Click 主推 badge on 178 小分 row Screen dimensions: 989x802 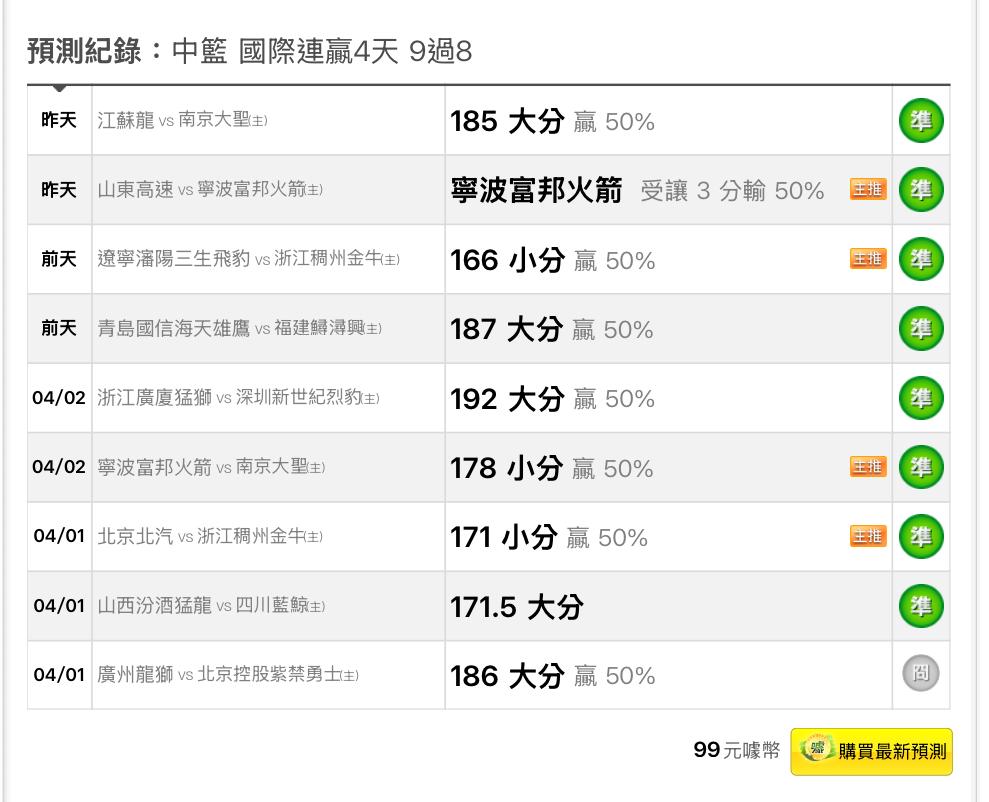868,467
